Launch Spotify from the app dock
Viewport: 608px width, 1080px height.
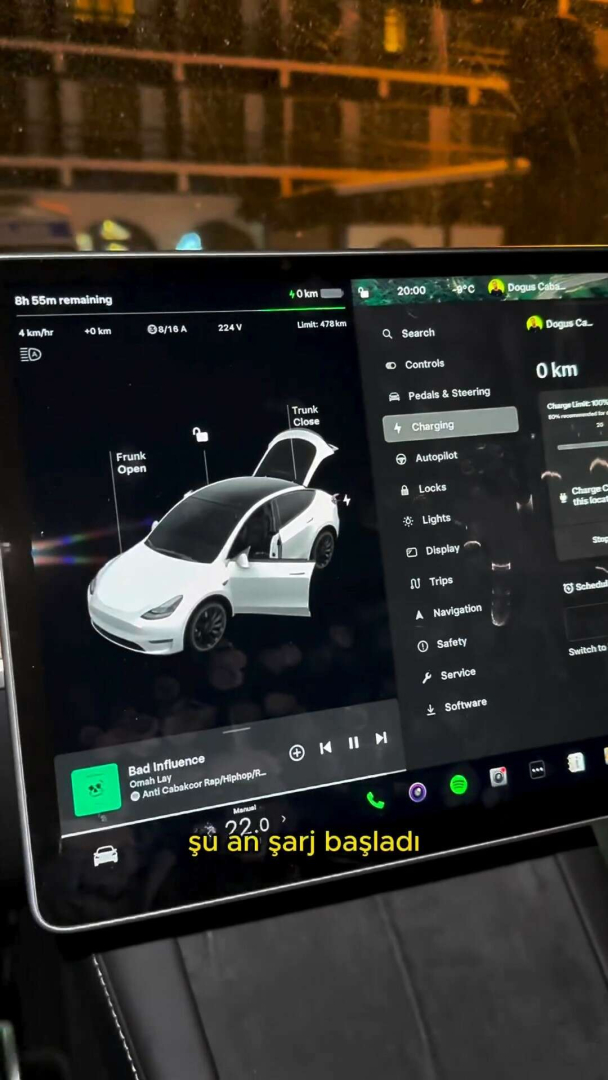[x=458, y=785]
